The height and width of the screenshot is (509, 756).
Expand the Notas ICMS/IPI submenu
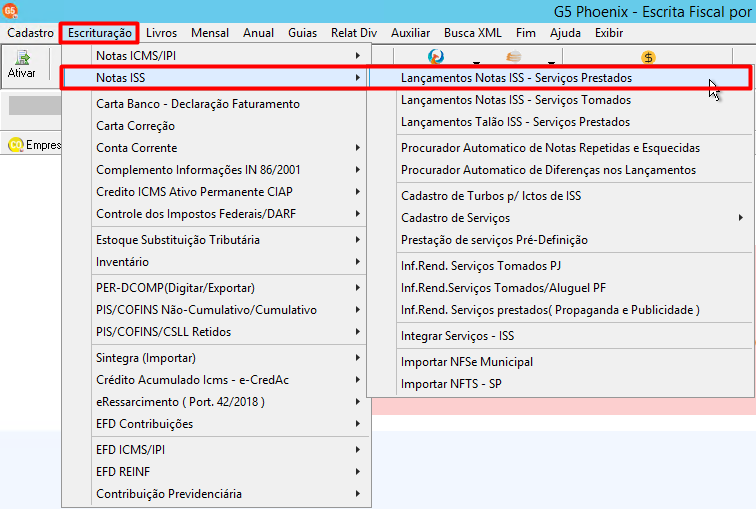pos(215,56)
